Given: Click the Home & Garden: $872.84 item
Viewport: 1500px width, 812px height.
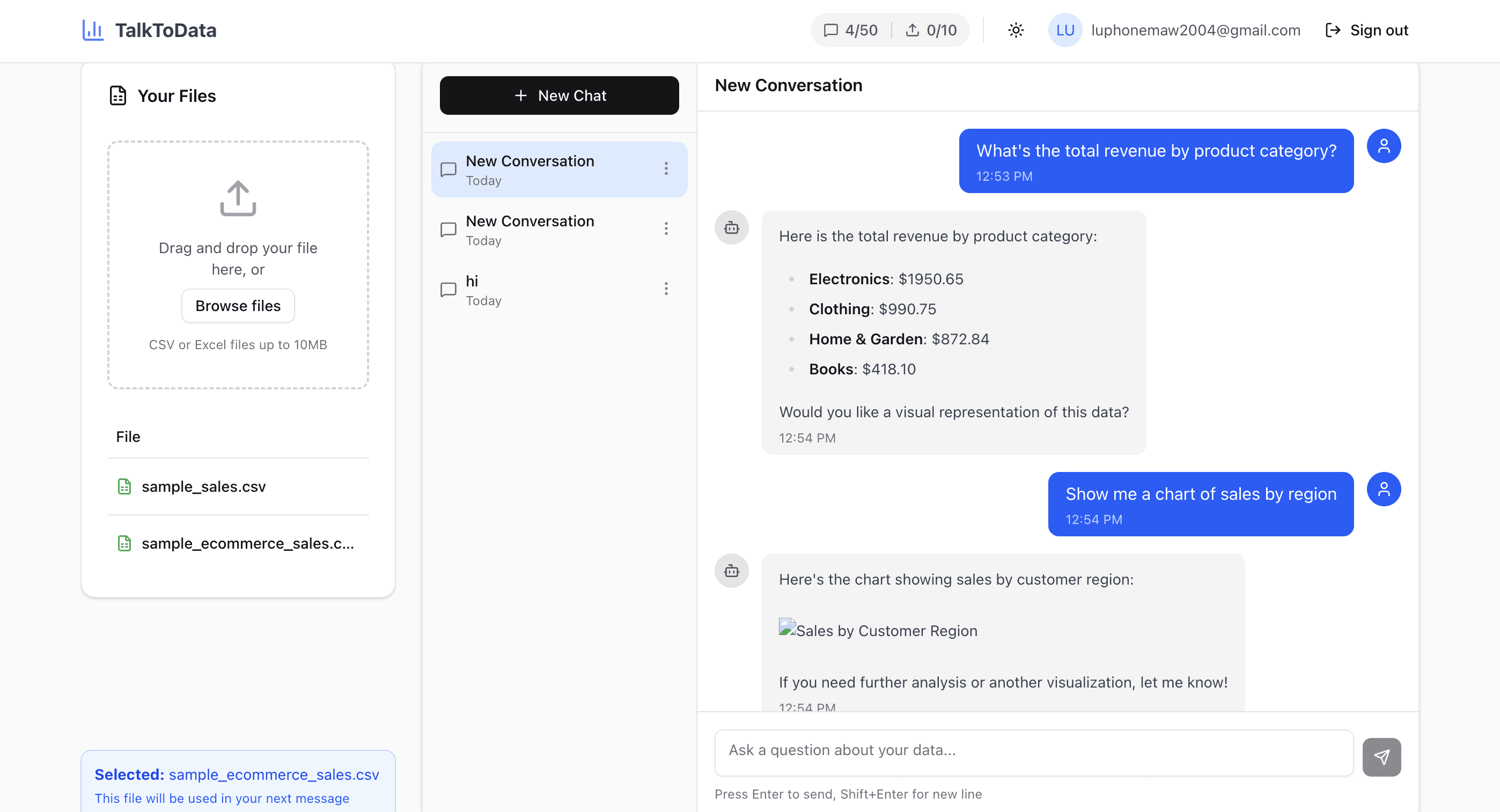Looking at the screenshot, I should click(899, 339).
